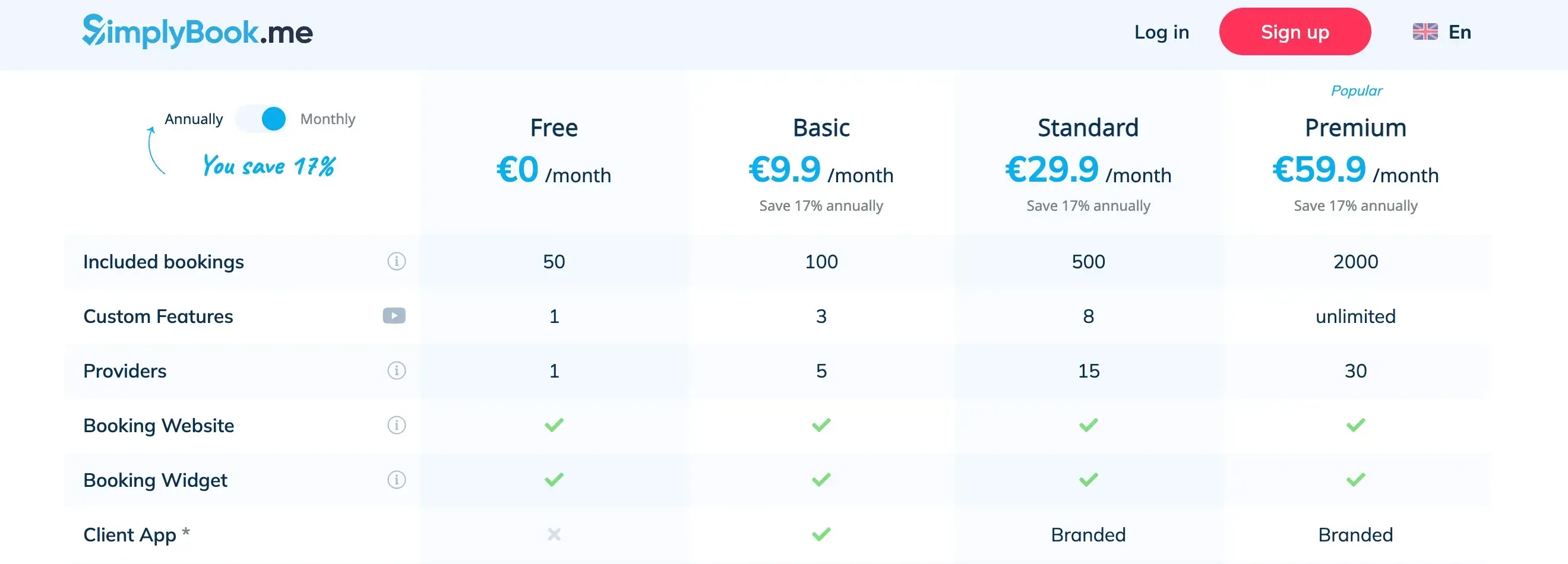Image resolution: width=1568 pixels, height=564 pixels.
Task: Click the Sign up button
Action: (1295, 31)
